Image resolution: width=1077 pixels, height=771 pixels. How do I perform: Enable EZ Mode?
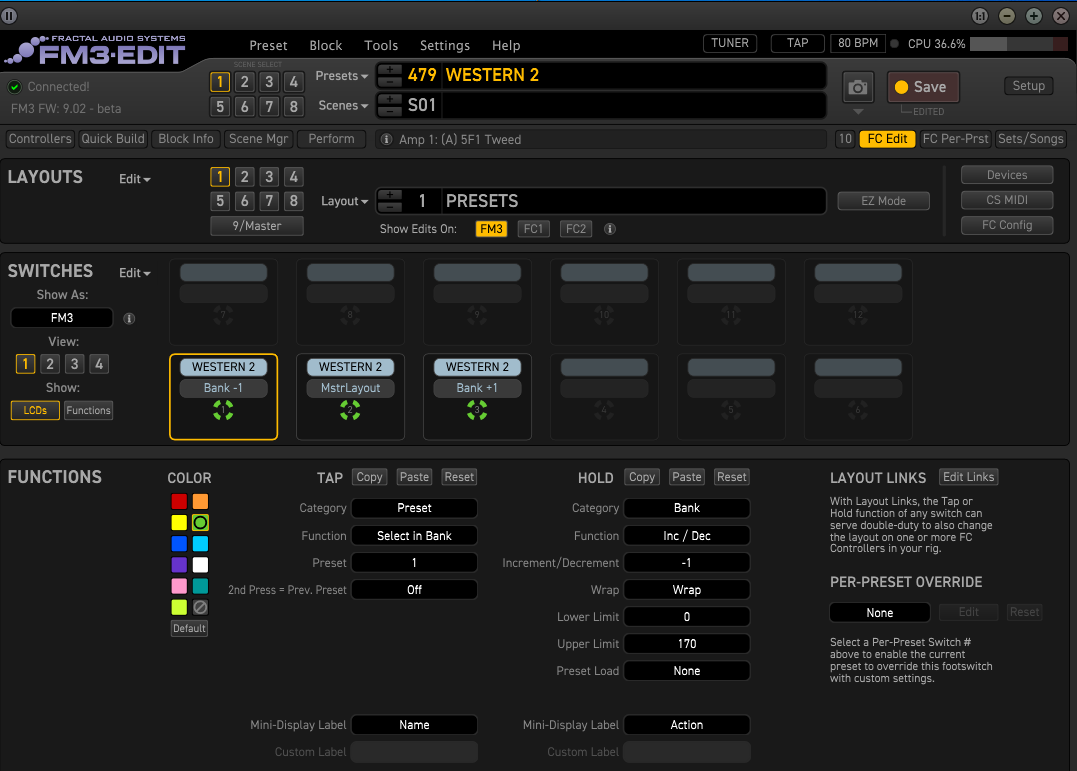tap(883, 201)
